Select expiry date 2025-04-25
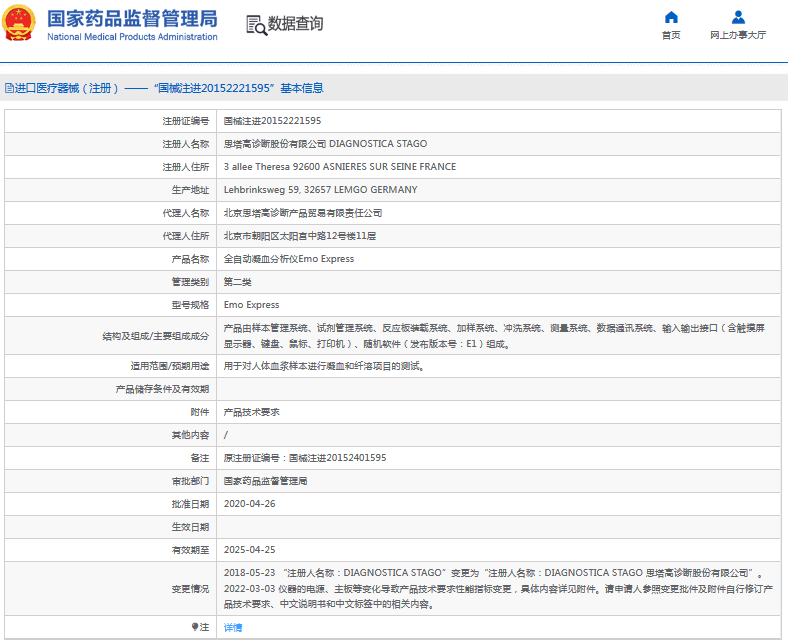Screen dimensions: 788x644 pyautogui.click(x=249, y=550)
